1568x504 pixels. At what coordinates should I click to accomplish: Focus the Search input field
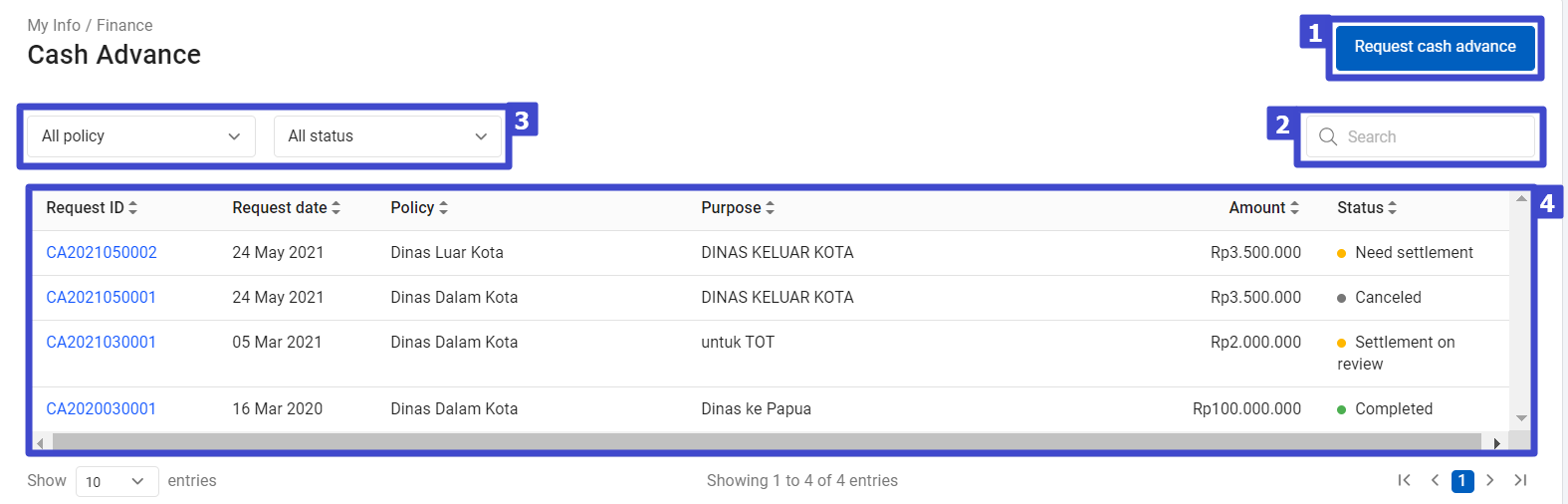[1421, 136]
